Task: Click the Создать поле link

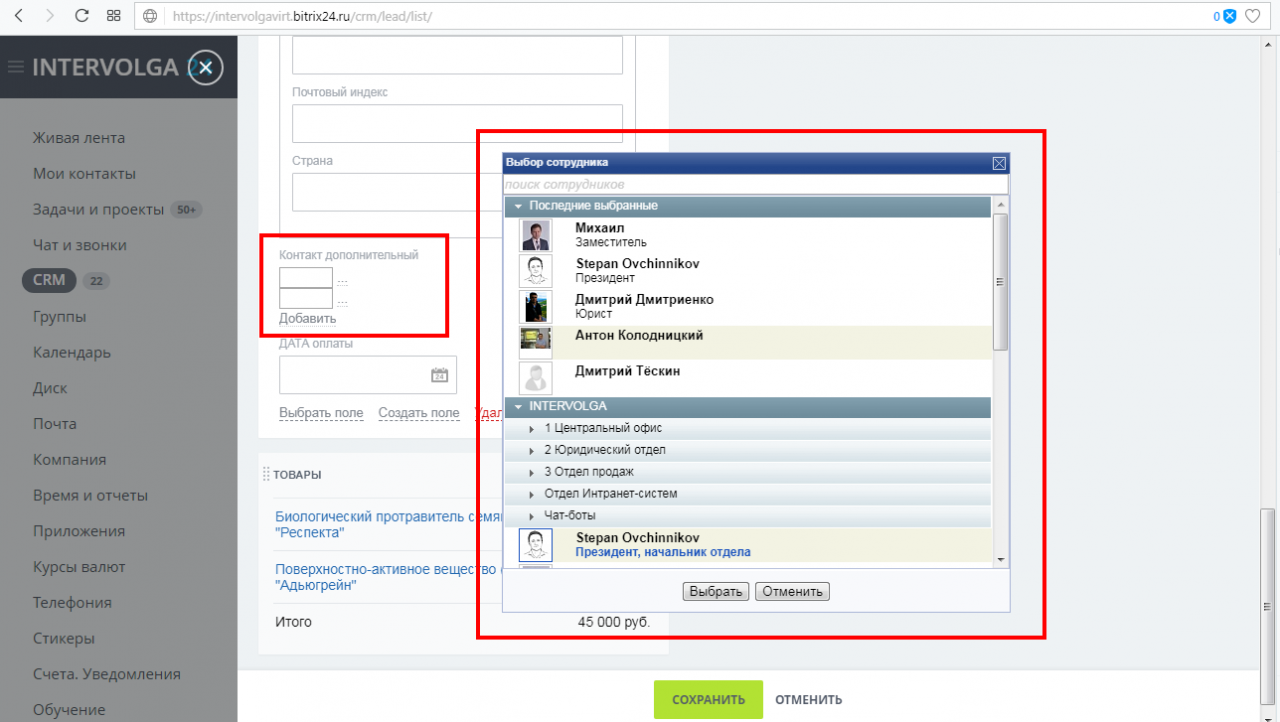Action: click(419, 413)
